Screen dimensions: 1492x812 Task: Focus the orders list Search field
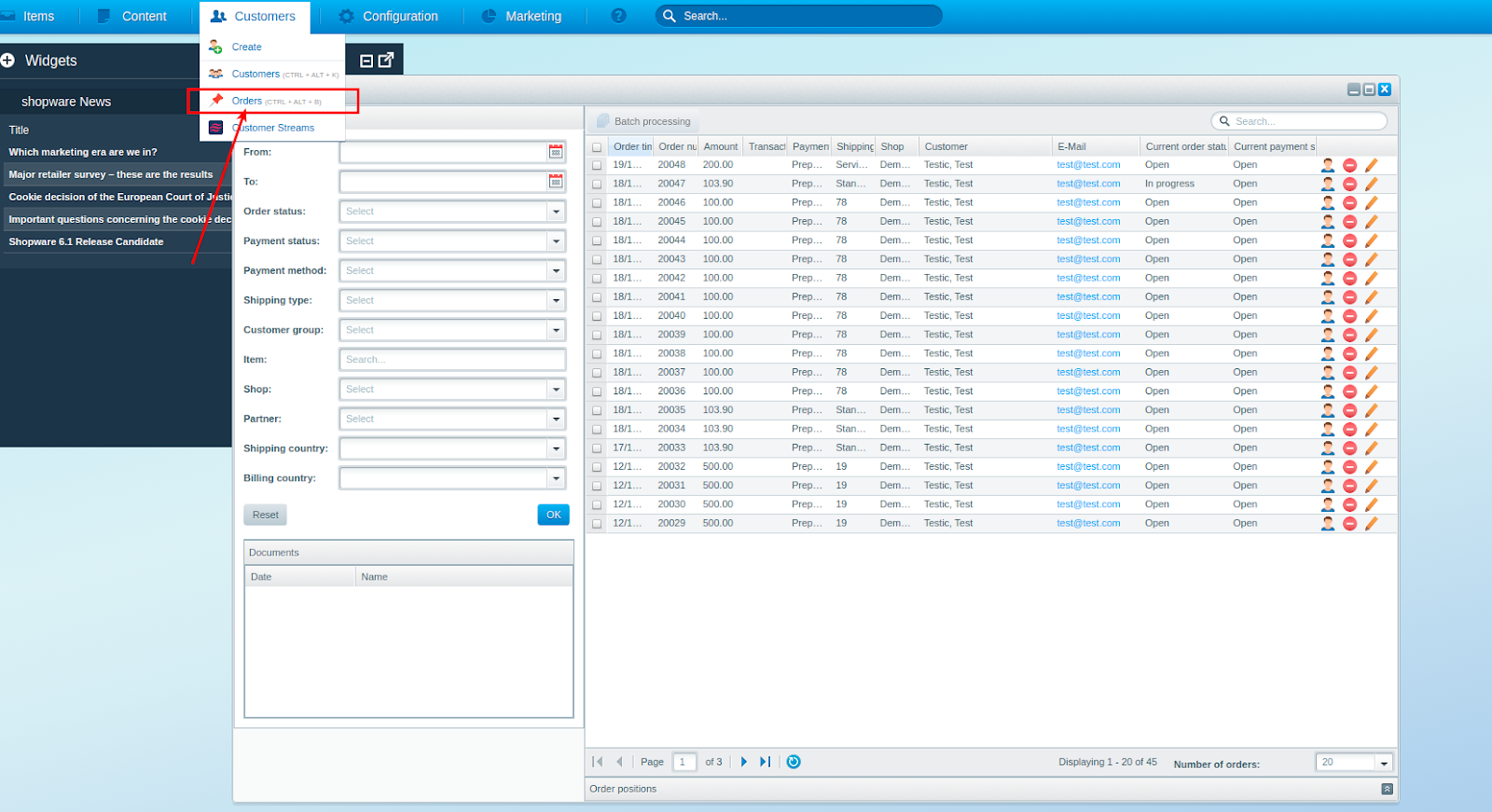click(x=1299, y=121)
